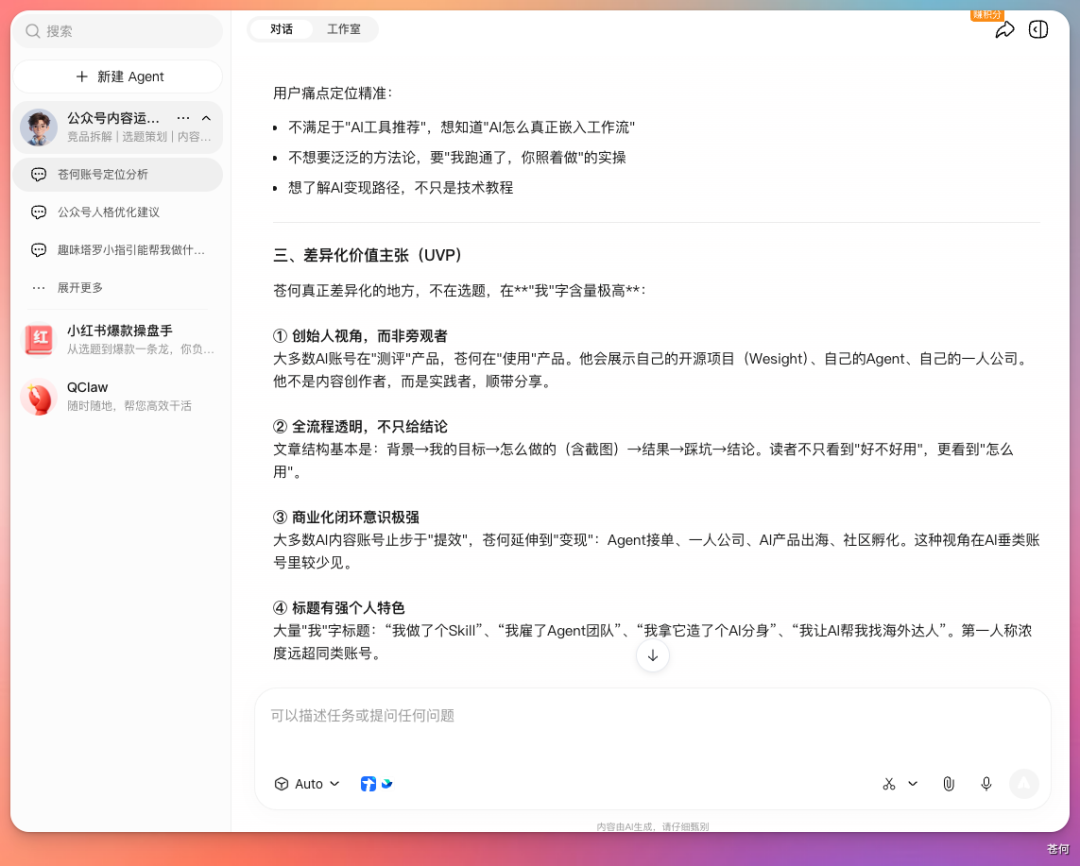Switch to the 工作室 tab
This screenshot has height=866, width=1080.
344,29
